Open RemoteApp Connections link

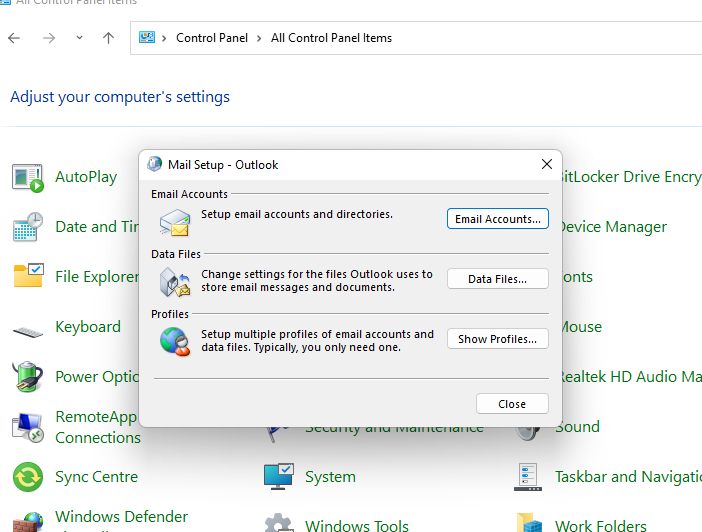[x=98, y=427]
